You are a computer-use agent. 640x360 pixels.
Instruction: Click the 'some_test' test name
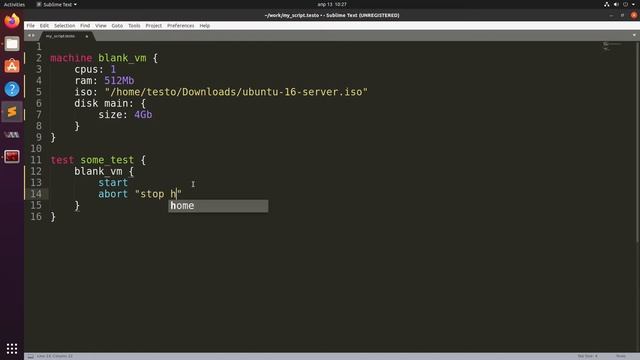click(107, 160)
